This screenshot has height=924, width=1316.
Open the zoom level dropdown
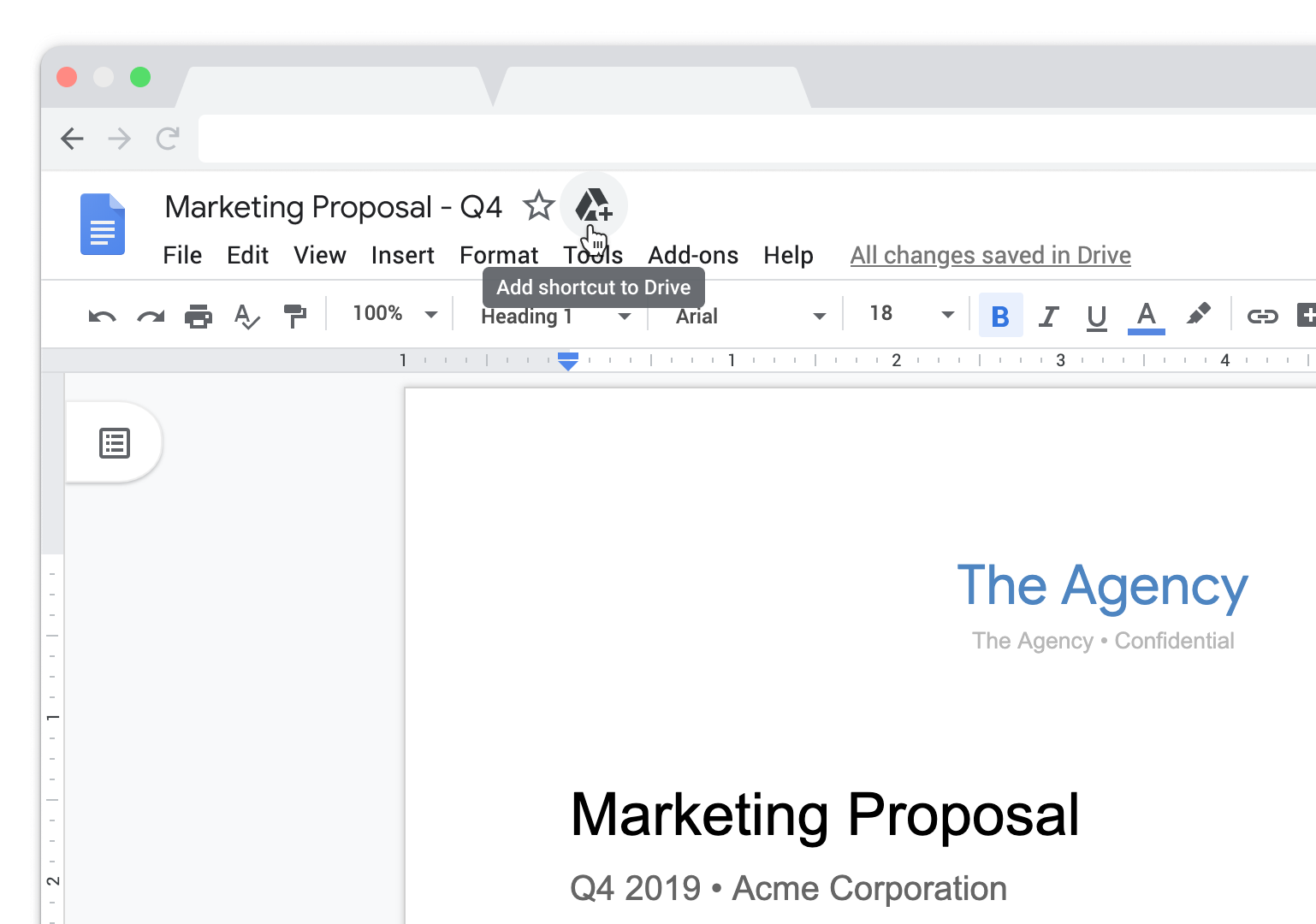[x=394, y=313]
